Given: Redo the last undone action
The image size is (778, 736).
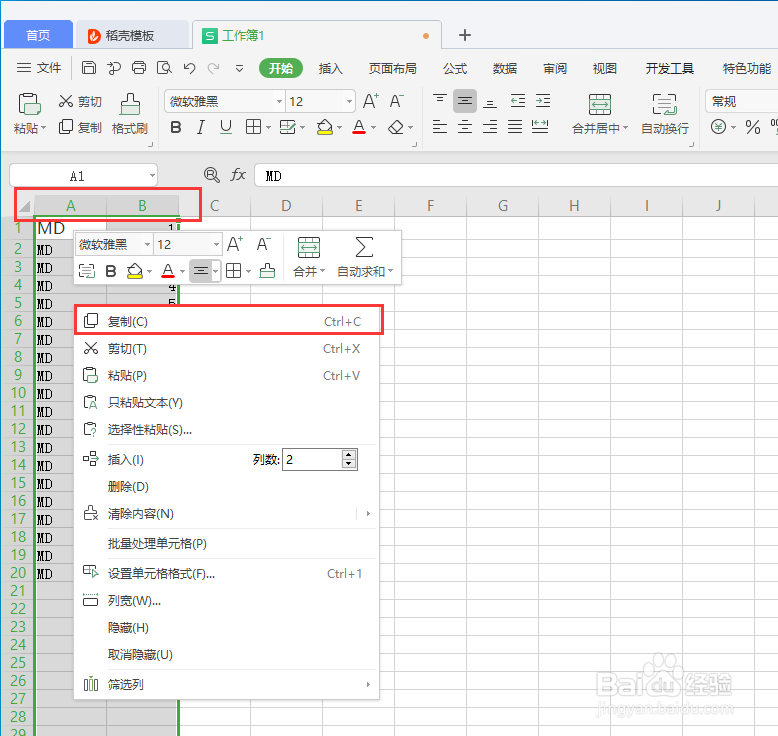Looking at the screenshot, I should tap(213, 68).
